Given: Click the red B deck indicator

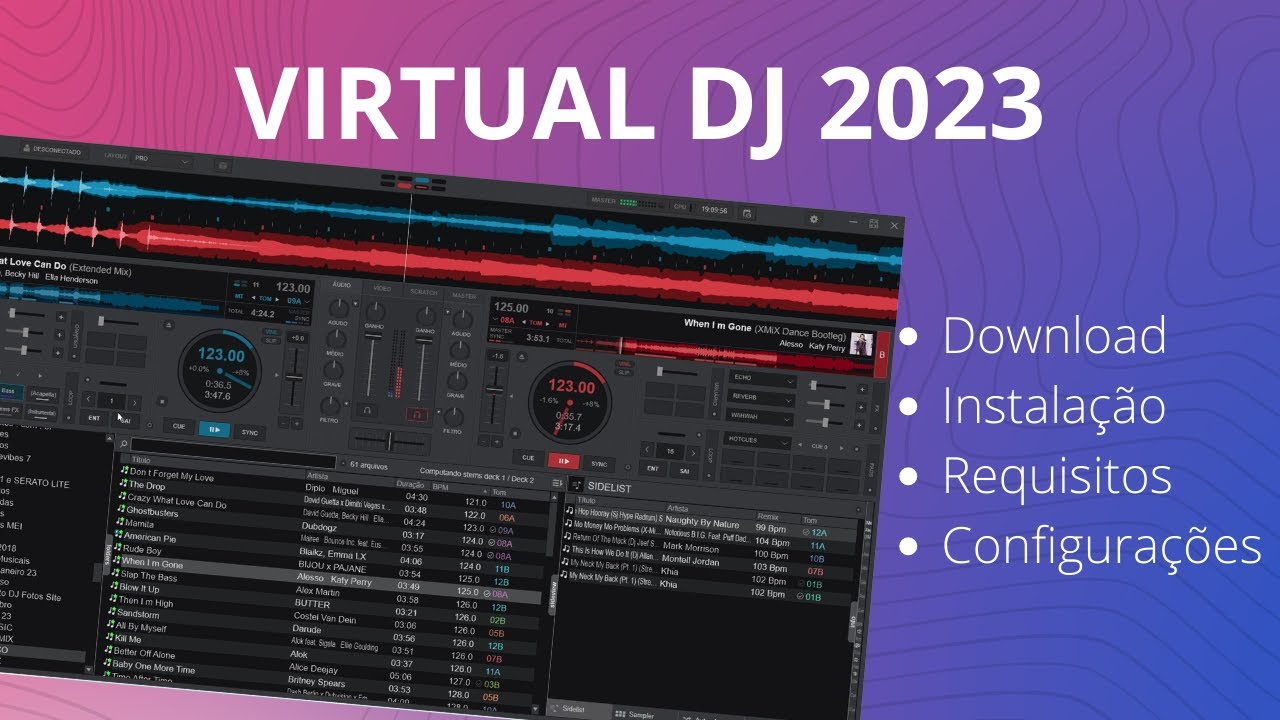Looking at the screenshot, I should [882, 355].
